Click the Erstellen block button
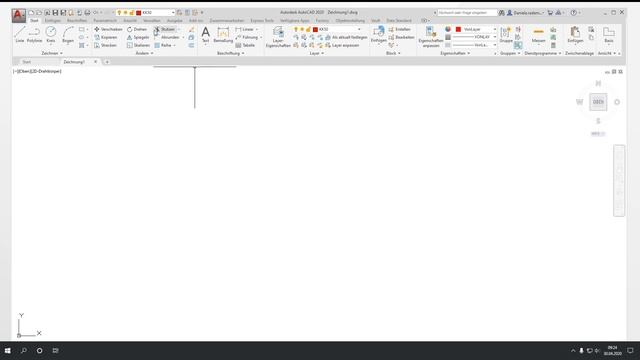 click(400, 29)
